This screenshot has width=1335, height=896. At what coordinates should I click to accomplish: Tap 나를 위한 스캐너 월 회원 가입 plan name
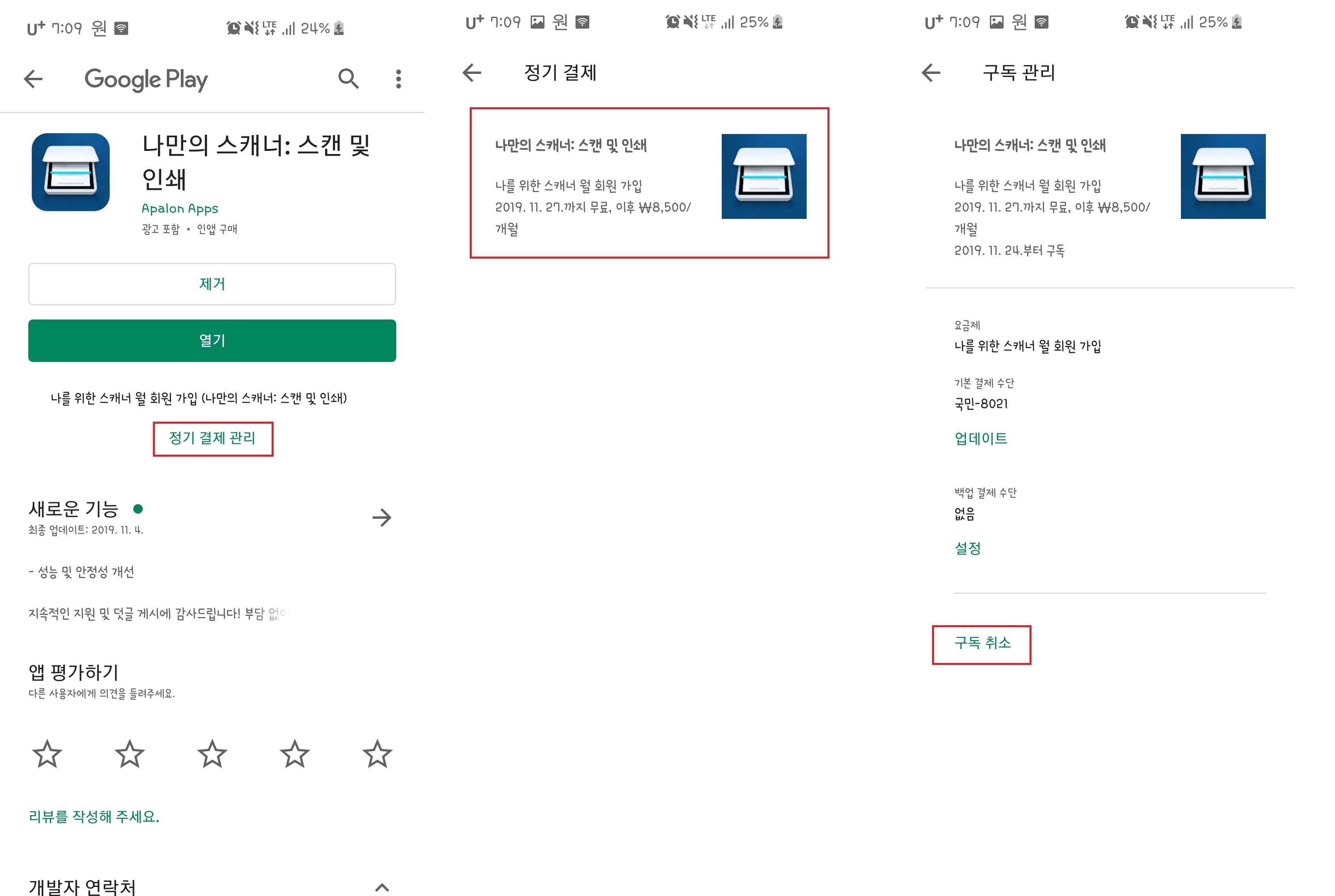pos(1028,346)
